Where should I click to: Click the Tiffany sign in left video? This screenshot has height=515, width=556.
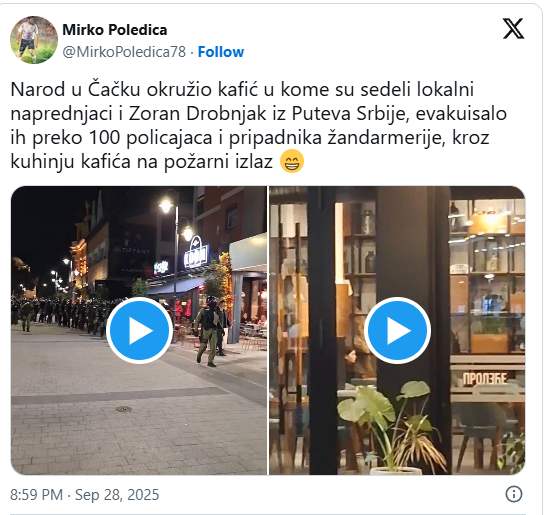coord(132,251)
